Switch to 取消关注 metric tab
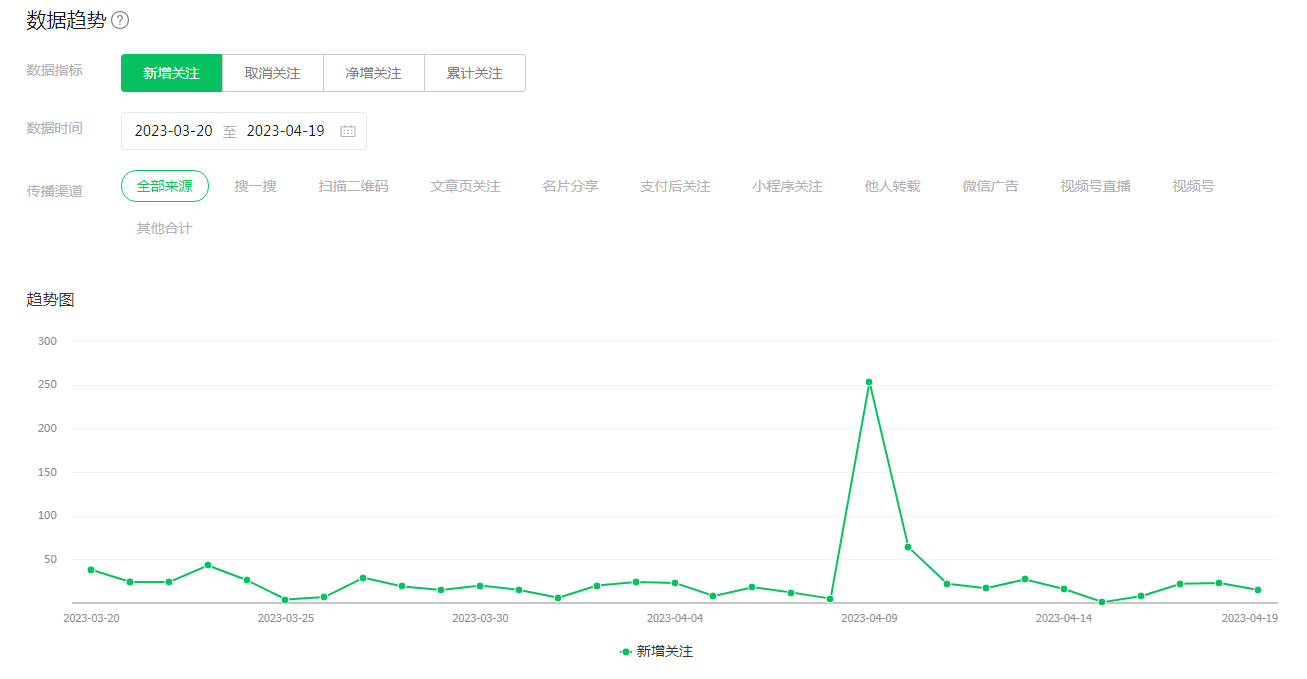 272,73
